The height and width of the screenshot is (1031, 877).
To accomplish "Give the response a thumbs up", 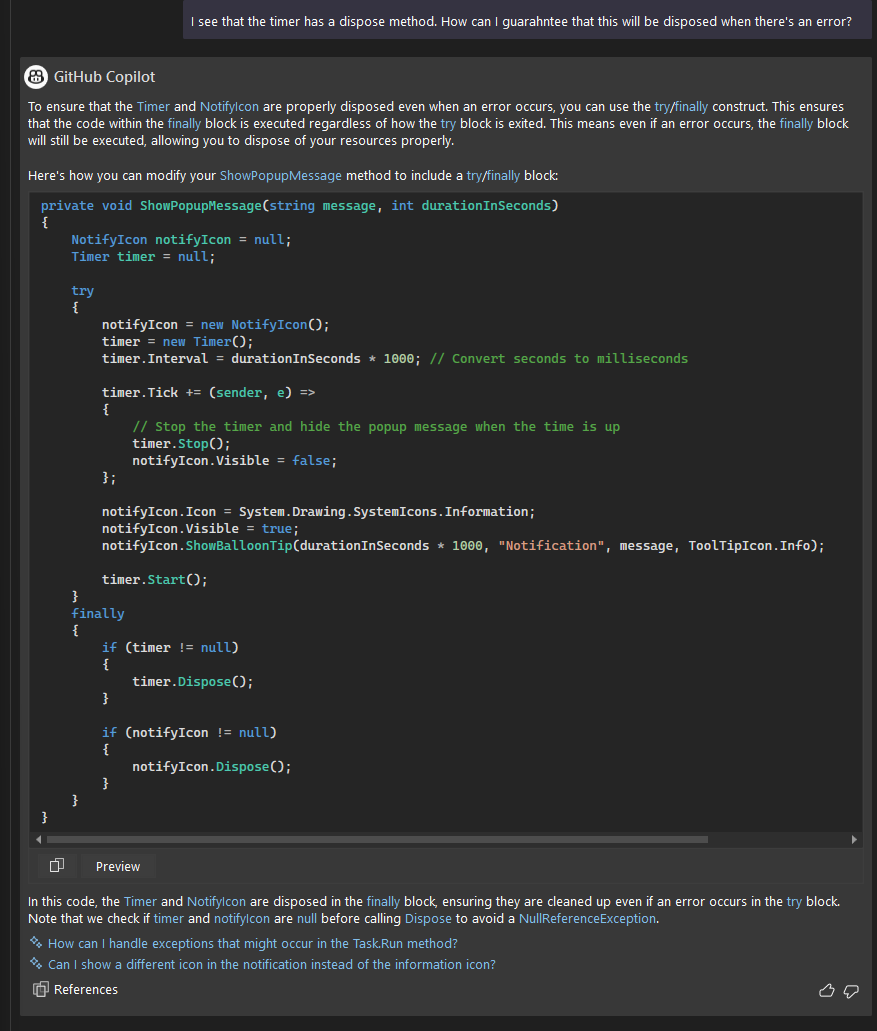I will coord(826,990).
